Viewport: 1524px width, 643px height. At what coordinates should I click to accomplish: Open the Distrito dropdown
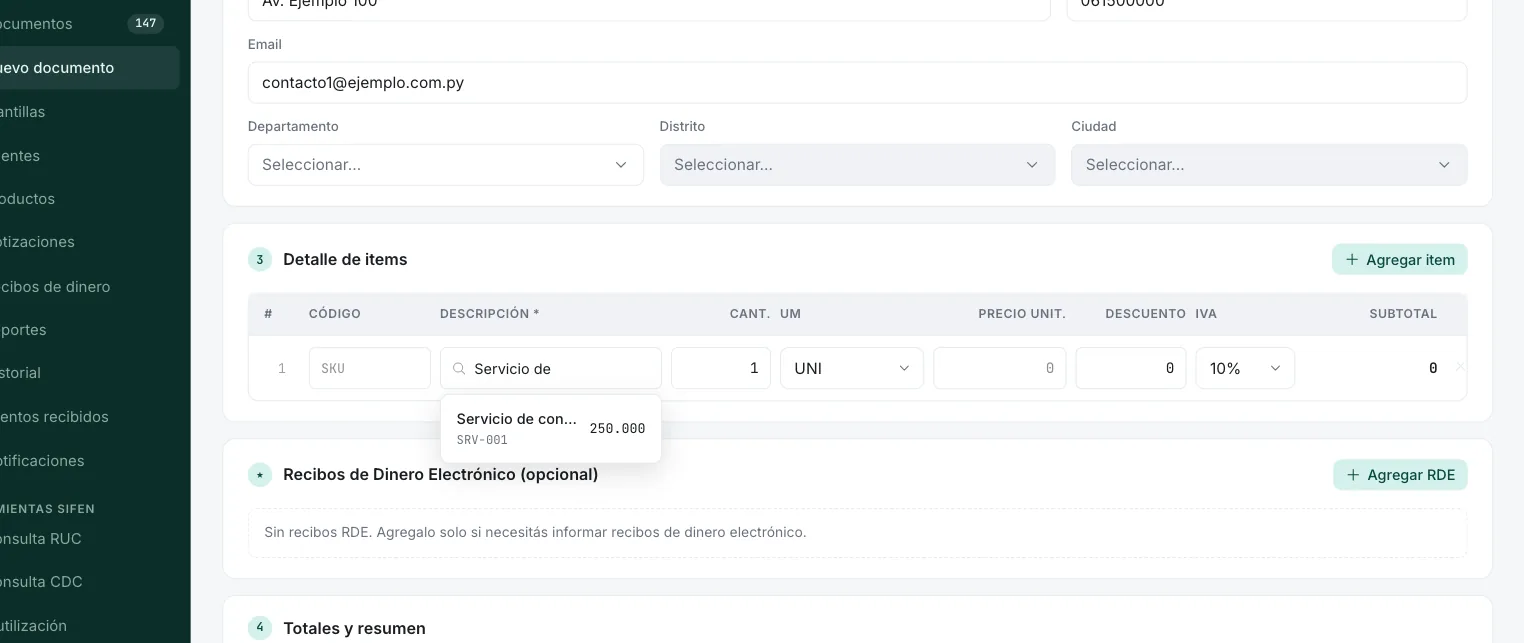coord(857,165)
